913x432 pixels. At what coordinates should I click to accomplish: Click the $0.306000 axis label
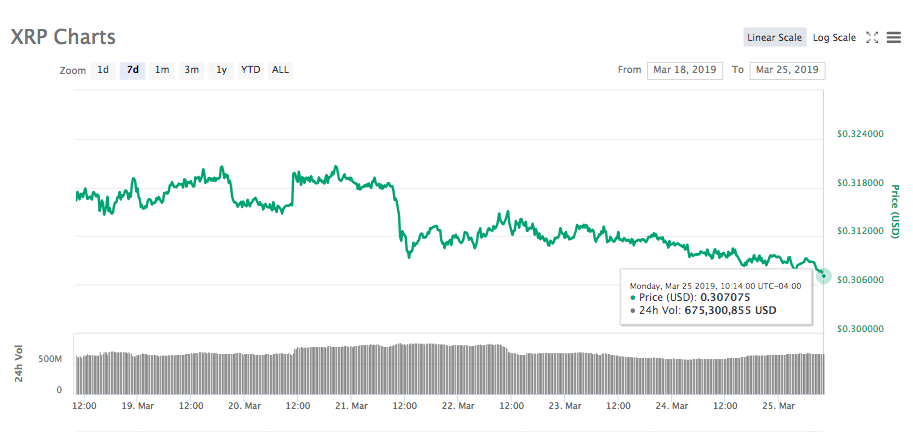tap(860, 280)
